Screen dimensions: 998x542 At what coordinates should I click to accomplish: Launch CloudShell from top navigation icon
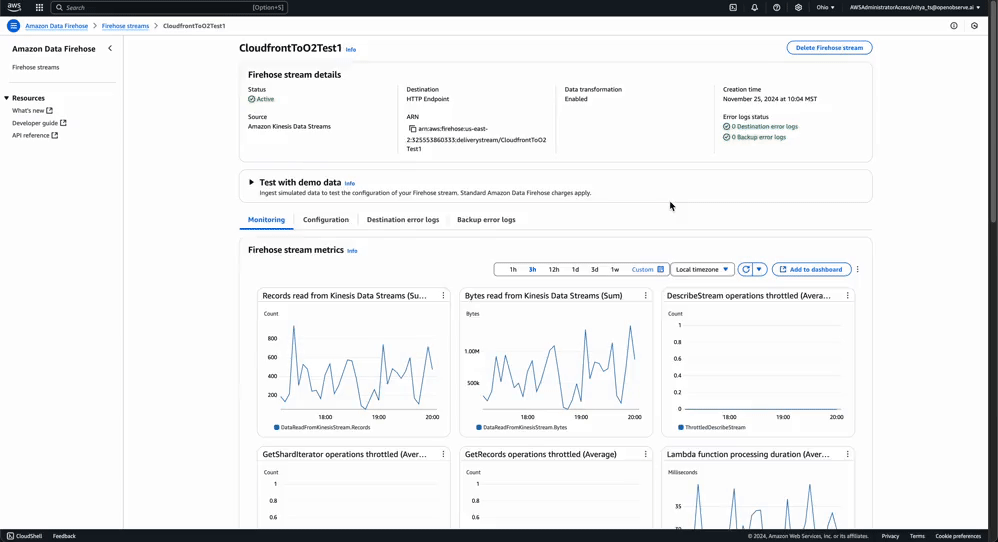coord(733,8)
